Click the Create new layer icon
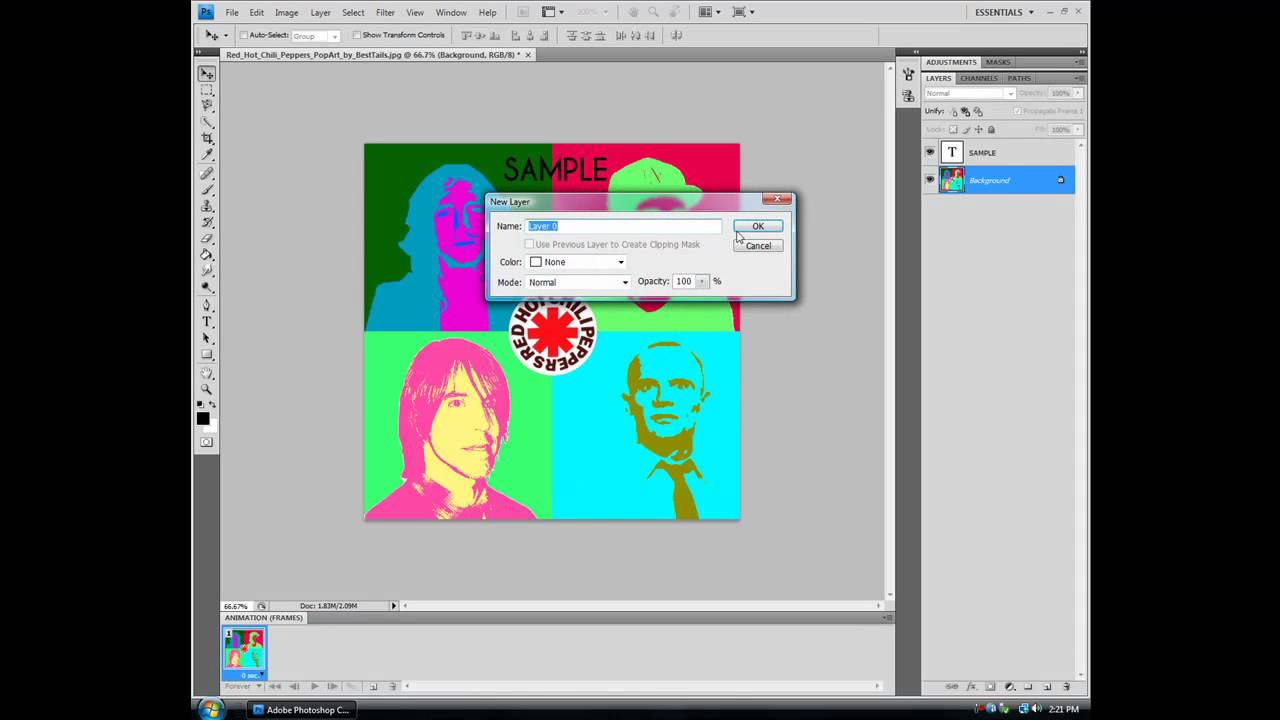The height and width of the screenshot is (720, 1280). pos(1047,687)
